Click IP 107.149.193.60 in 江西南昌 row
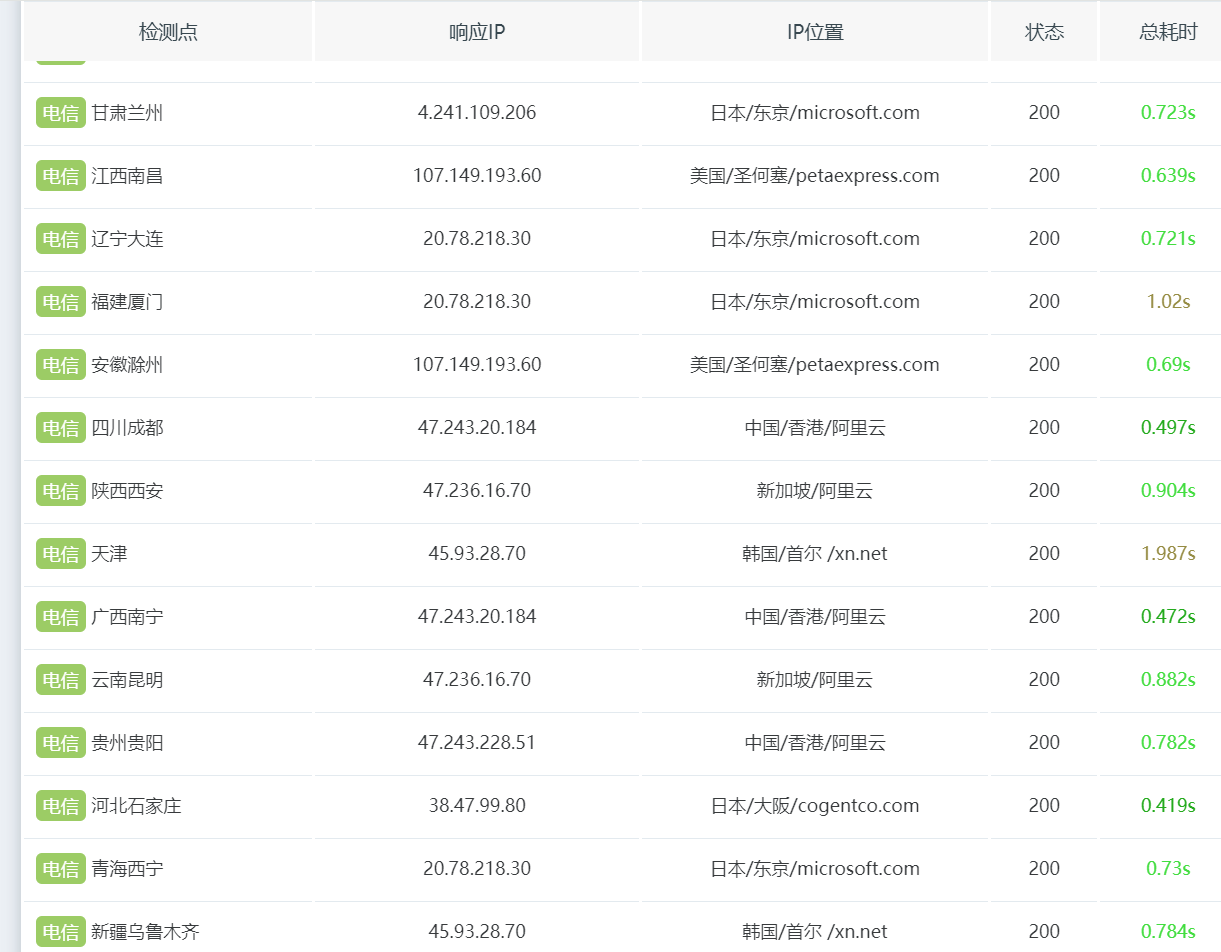1221x952 pixels. pos(477,176)
